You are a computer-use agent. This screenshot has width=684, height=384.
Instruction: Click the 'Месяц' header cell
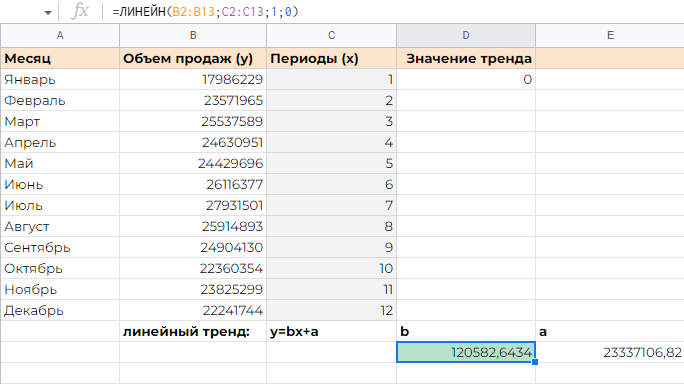[60, 58]
